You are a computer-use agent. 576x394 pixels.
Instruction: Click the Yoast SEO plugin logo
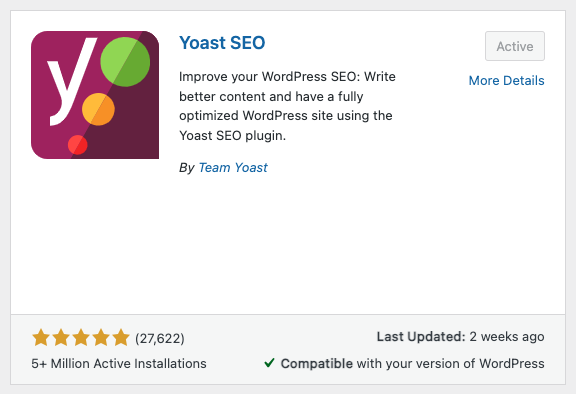[x=95, y=95]
